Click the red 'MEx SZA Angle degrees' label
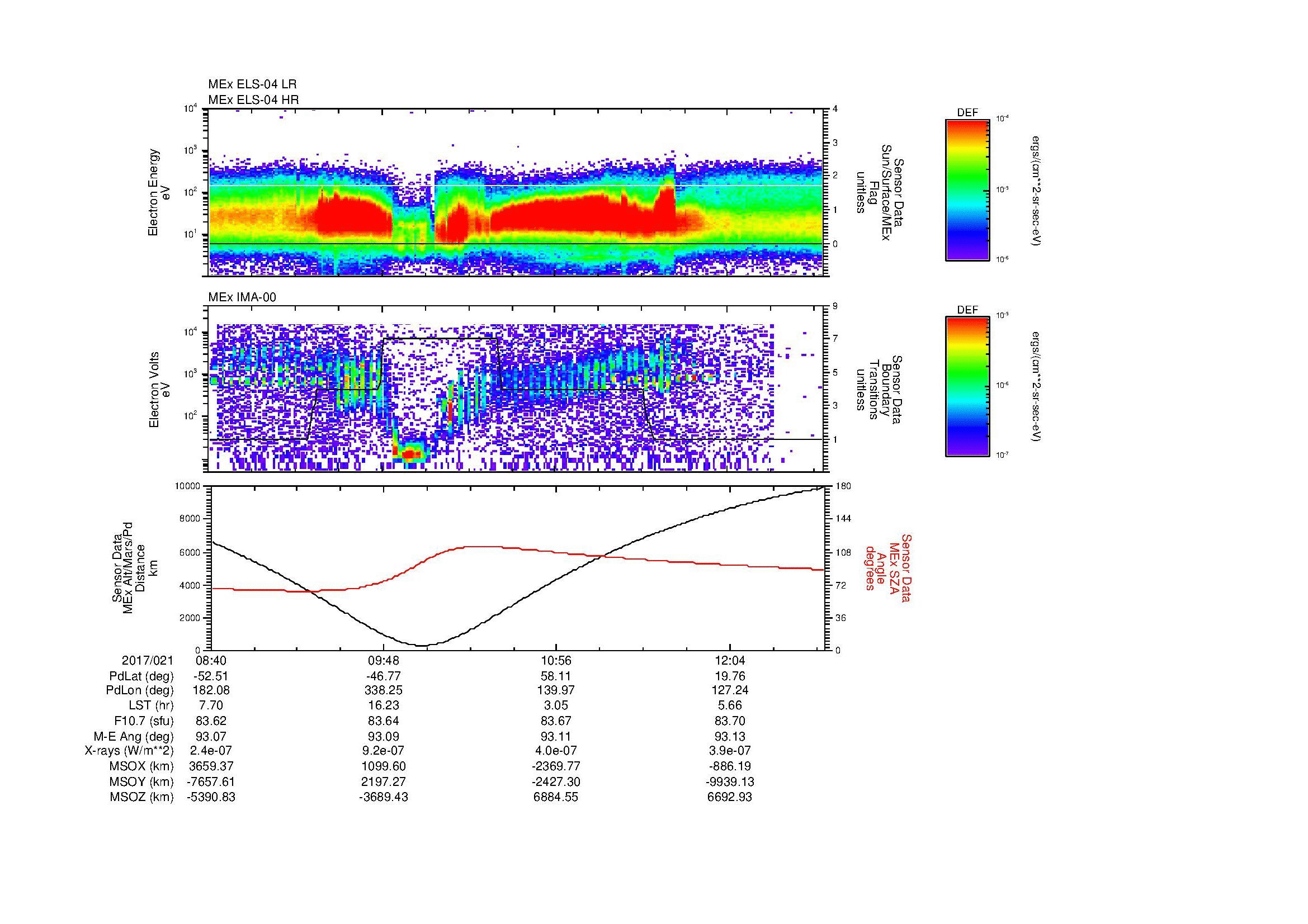1308x924 pixels. pyautogui.click(x=888, y=567)
